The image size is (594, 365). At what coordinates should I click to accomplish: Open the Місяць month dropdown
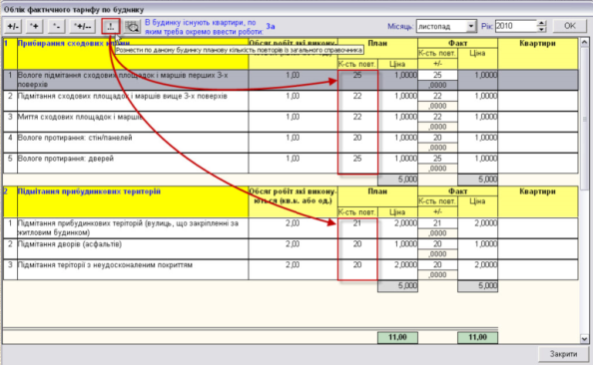coord(471,26)
